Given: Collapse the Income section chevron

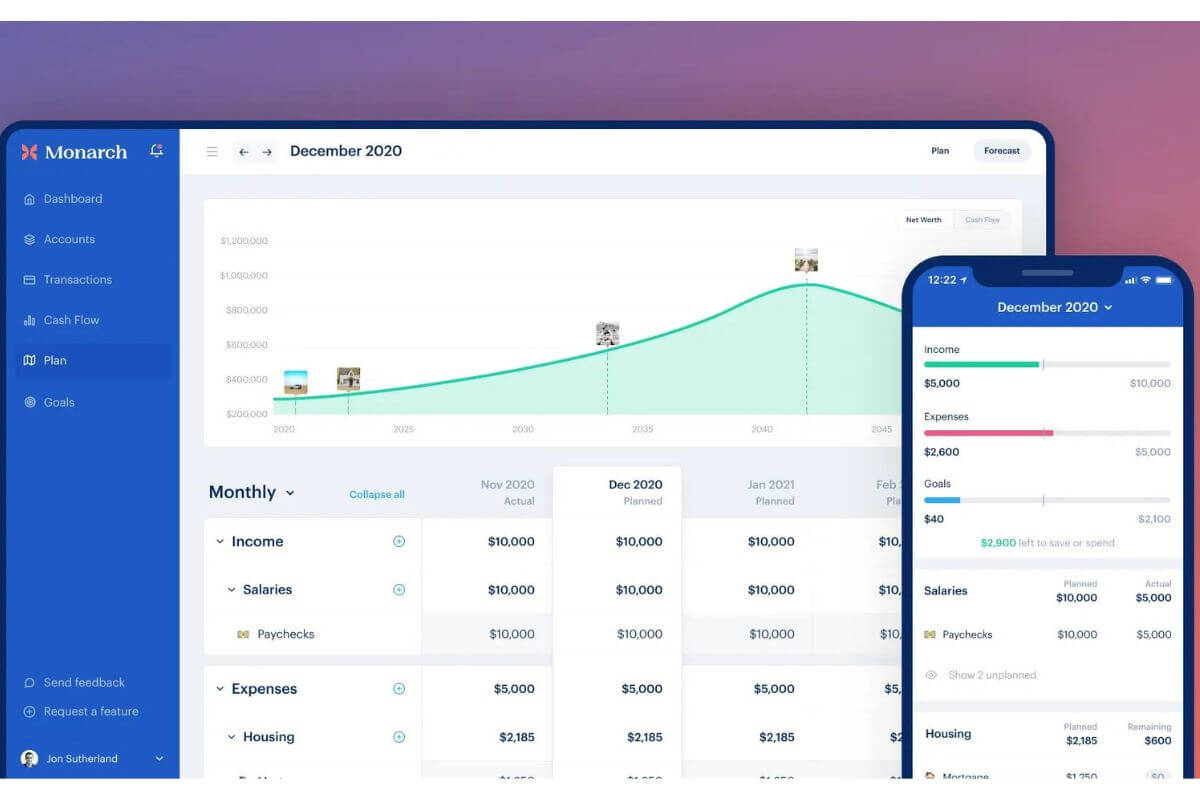Looking at the screenshot, I should [220, 542].
